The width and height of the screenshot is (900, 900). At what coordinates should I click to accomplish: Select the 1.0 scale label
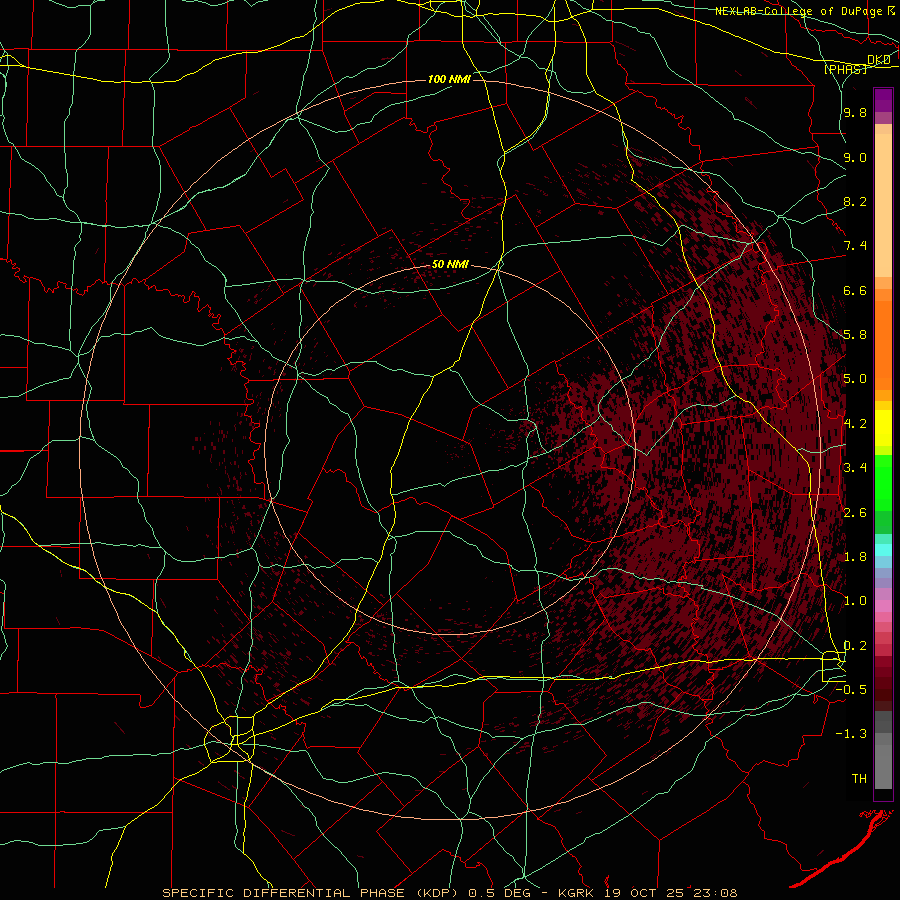855,601
